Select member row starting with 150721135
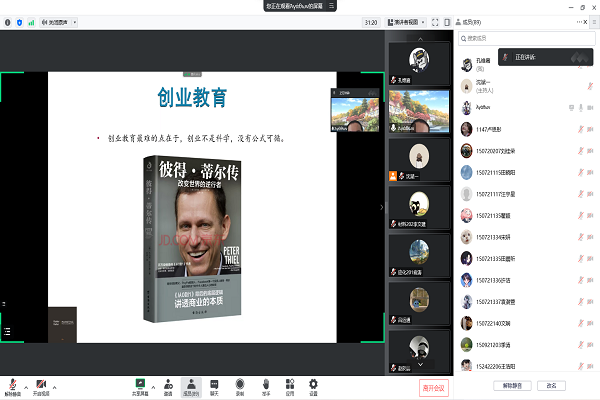 click(x=527, y=216)
